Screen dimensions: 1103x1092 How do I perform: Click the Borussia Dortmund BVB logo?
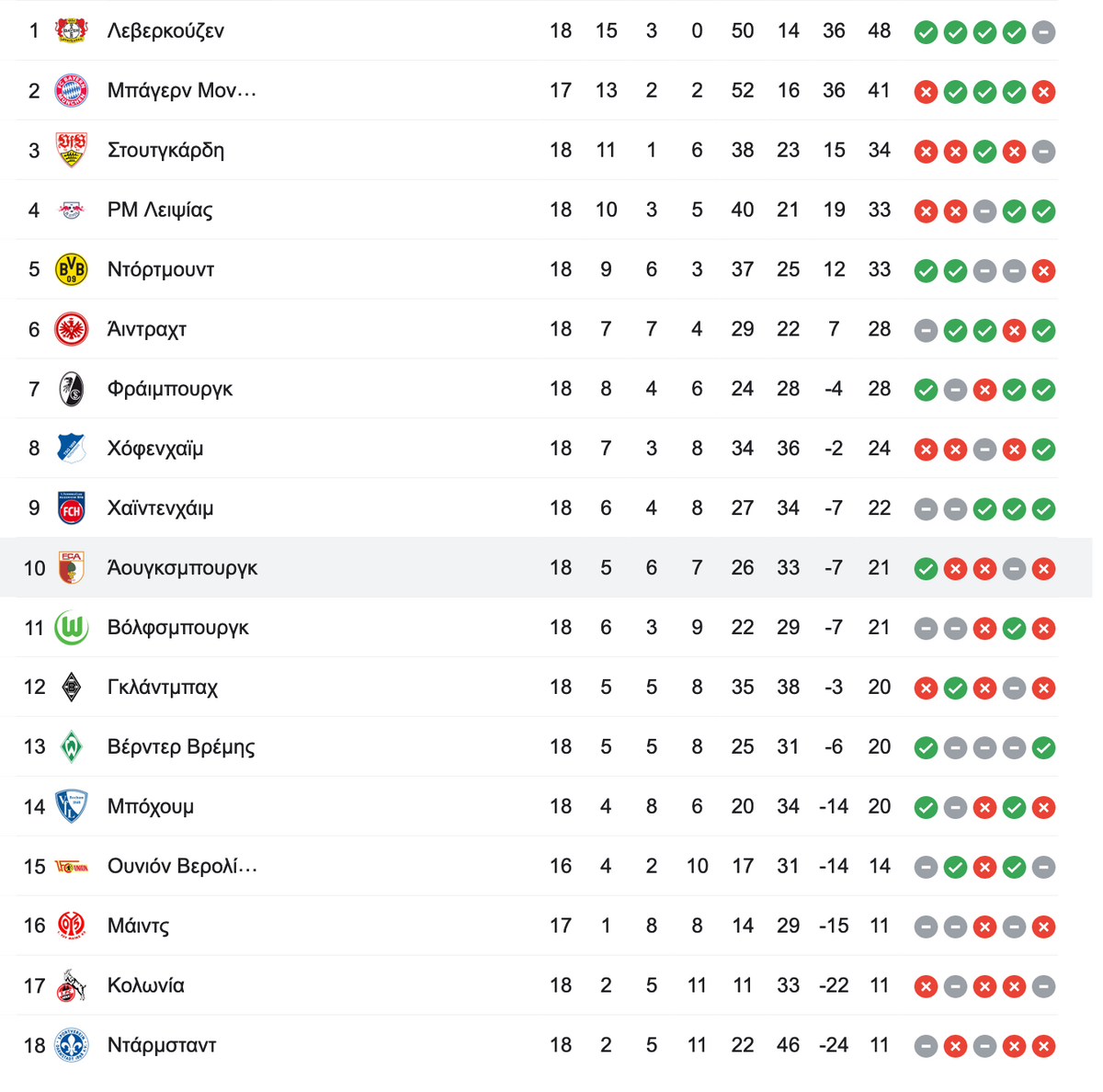(x=71, y=269)
